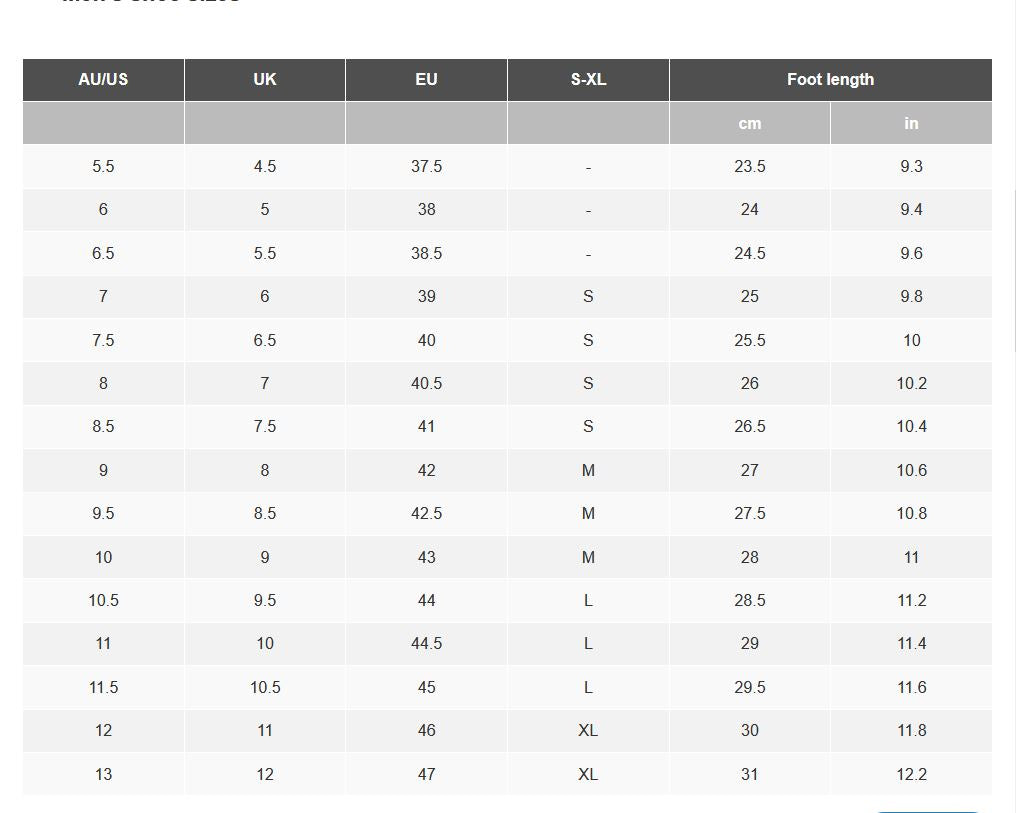1016x813 pixels.
Task: Select AU/US size 13 cell
Action: (x=103, y=774)
